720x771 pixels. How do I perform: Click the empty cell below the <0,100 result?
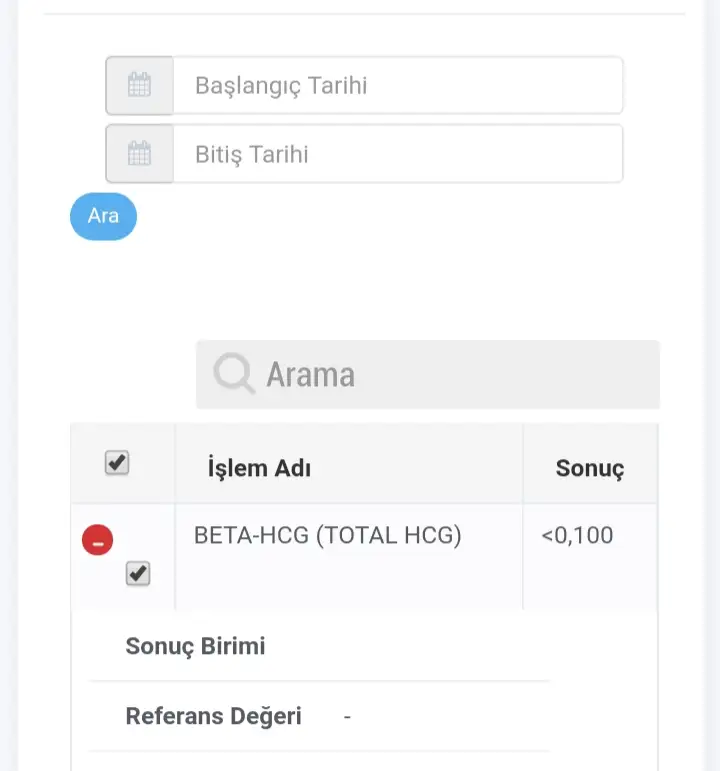588,580
